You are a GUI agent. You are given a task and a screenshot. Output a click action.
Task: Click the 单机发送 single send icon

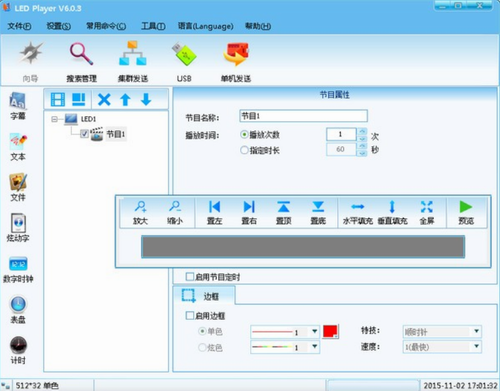pyautogui.click(x=236, y=62)
